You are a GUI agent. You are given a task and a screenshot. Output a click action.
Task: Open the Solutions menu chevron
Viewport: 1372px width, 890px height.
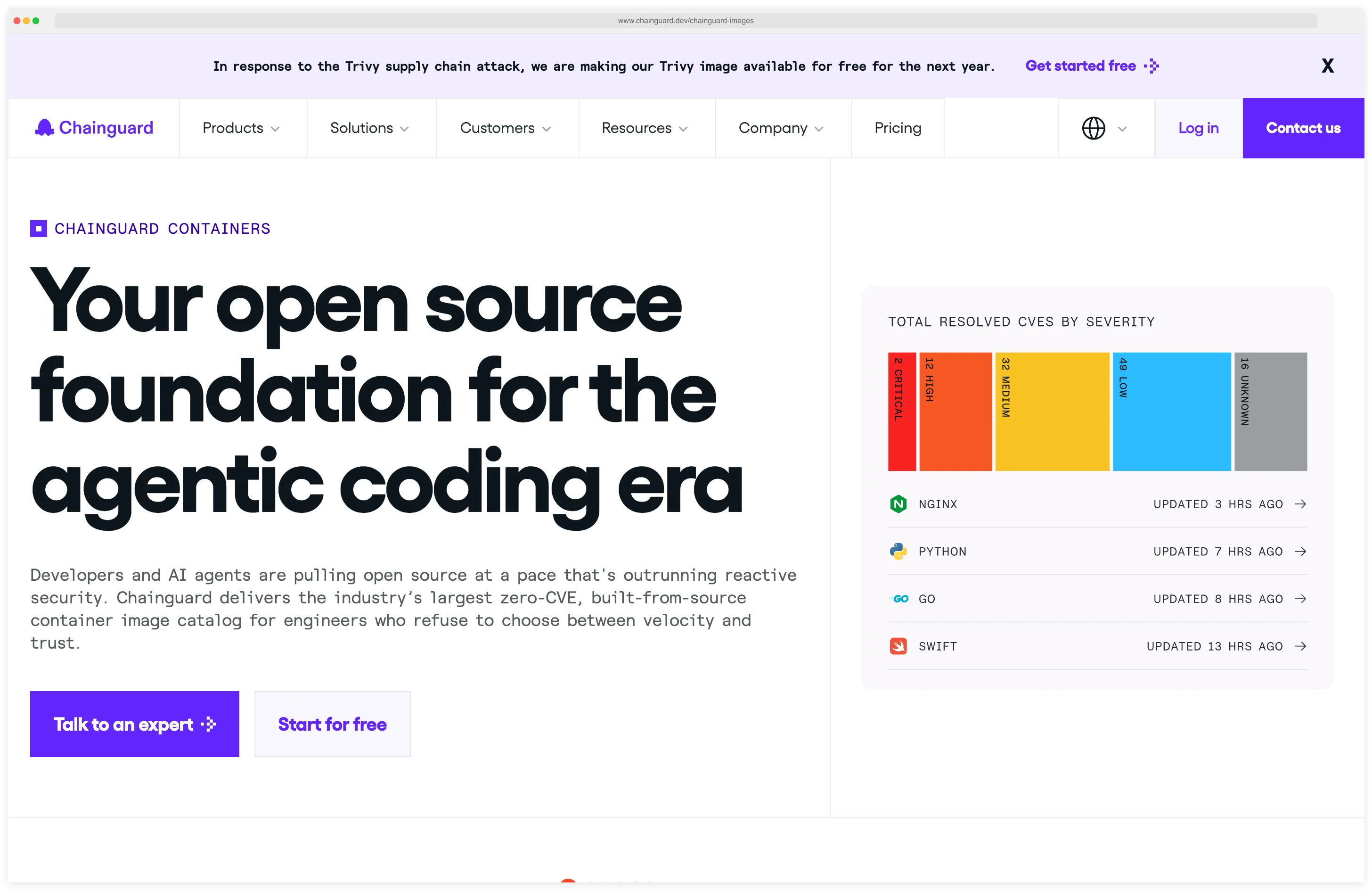pos(405,129)
